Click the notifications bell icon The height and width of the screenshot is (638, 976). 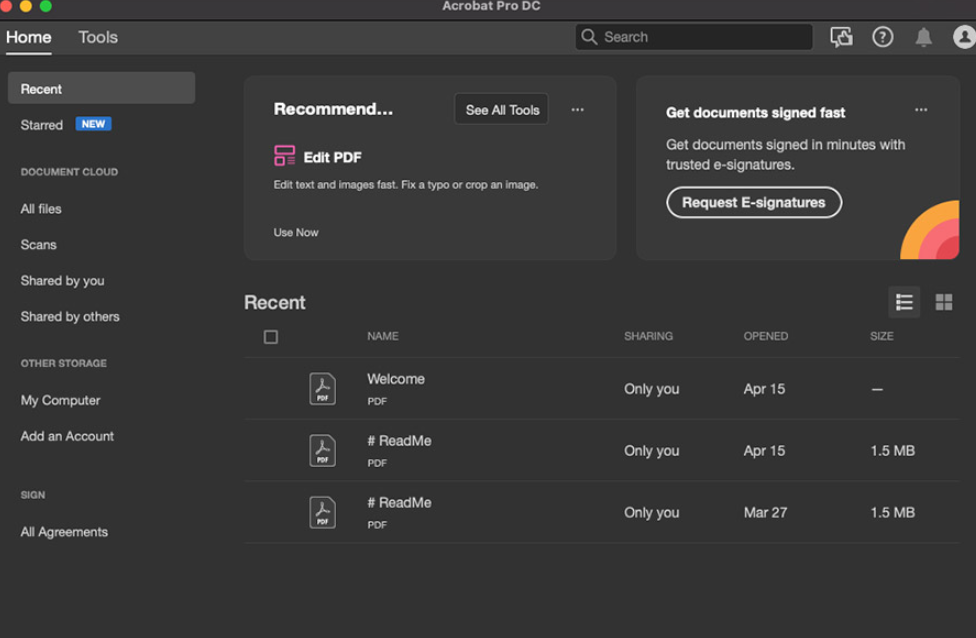click(923, 37)
